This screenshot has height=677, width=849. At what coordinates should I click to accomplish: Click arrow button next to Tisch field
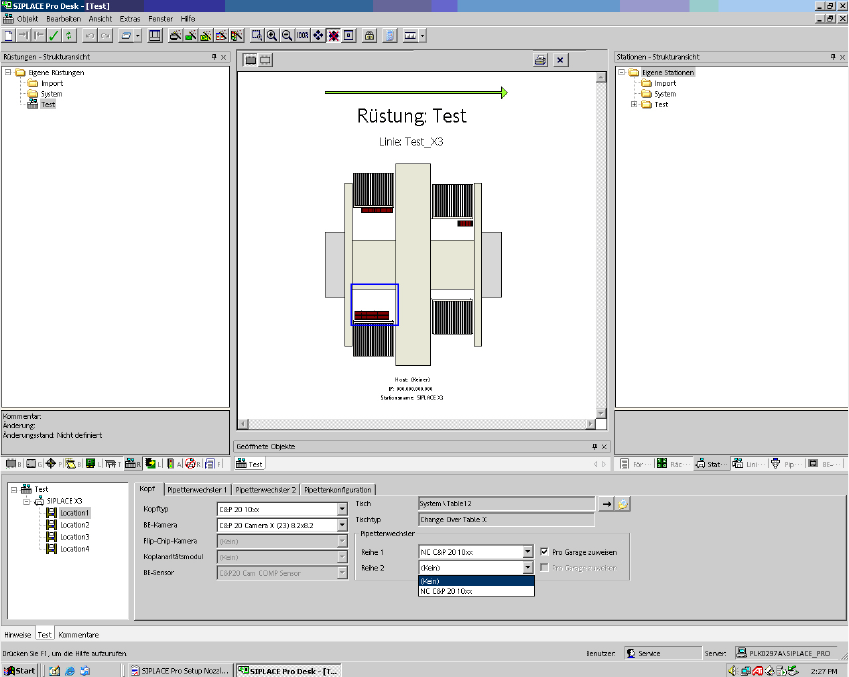(x=606, y=505)
